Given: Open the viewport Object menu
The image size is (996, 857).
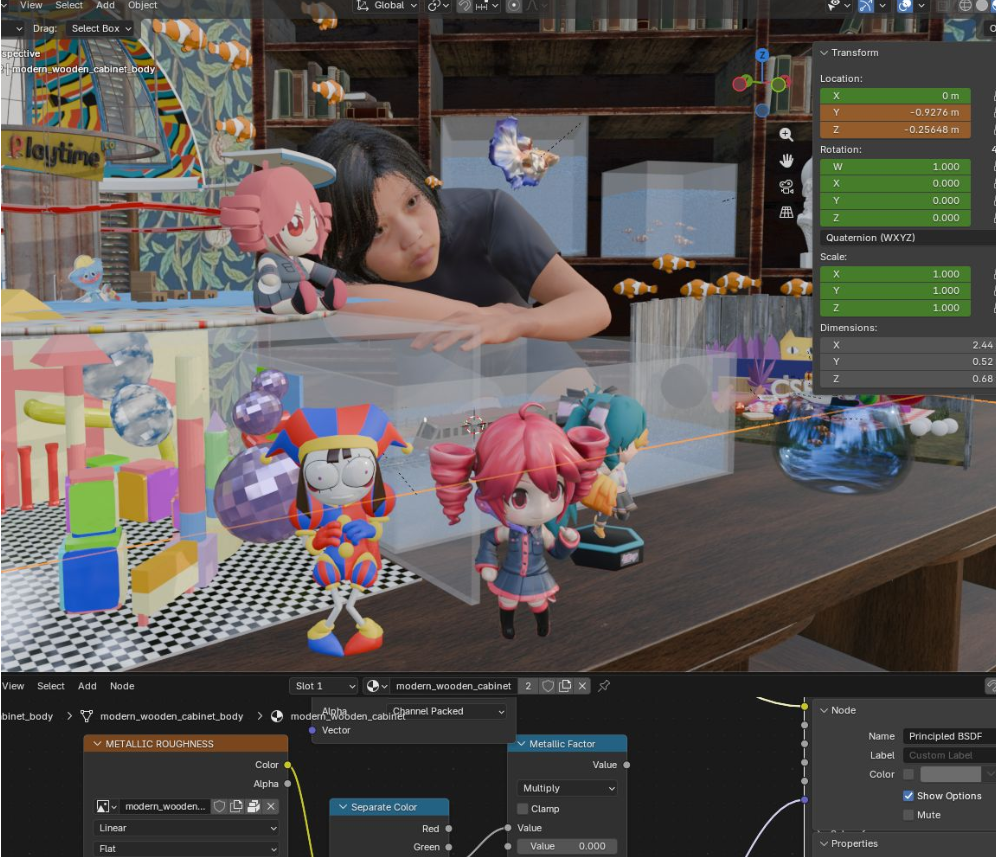Looking at the screenshot, I should (142, 5).
